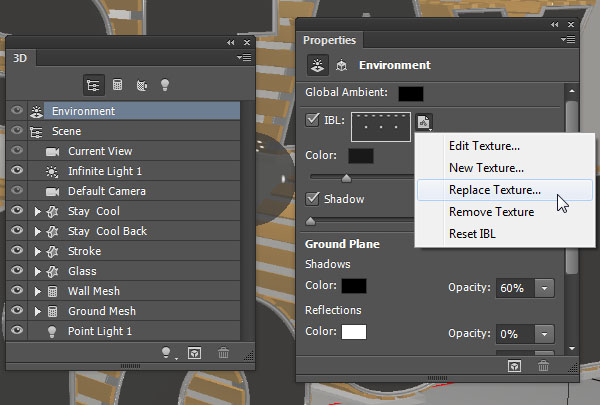The width and height of the screenshot is (600, 405).
Task: Click the Shadow softness slider handle
Action: coord(310,221)
